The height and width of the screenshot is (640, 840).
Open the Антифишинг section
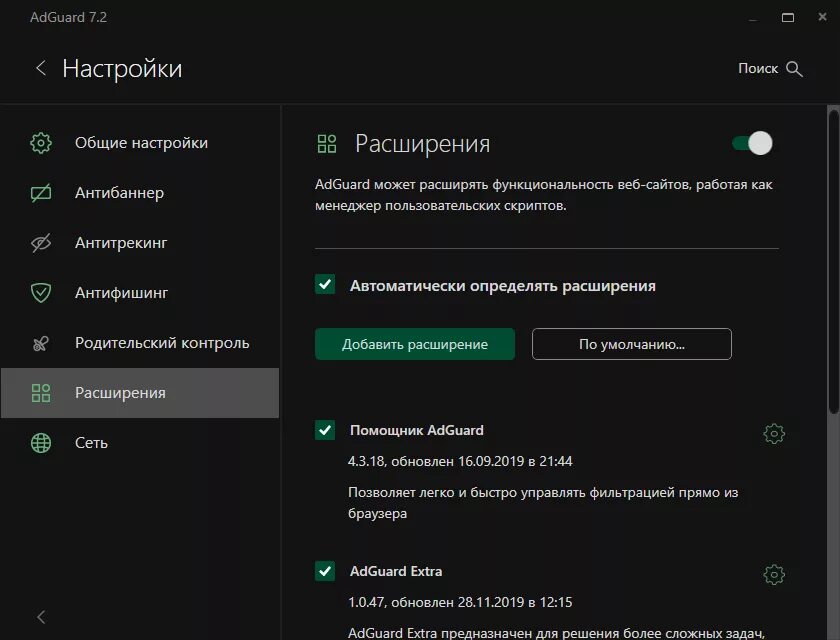(140, 293)
